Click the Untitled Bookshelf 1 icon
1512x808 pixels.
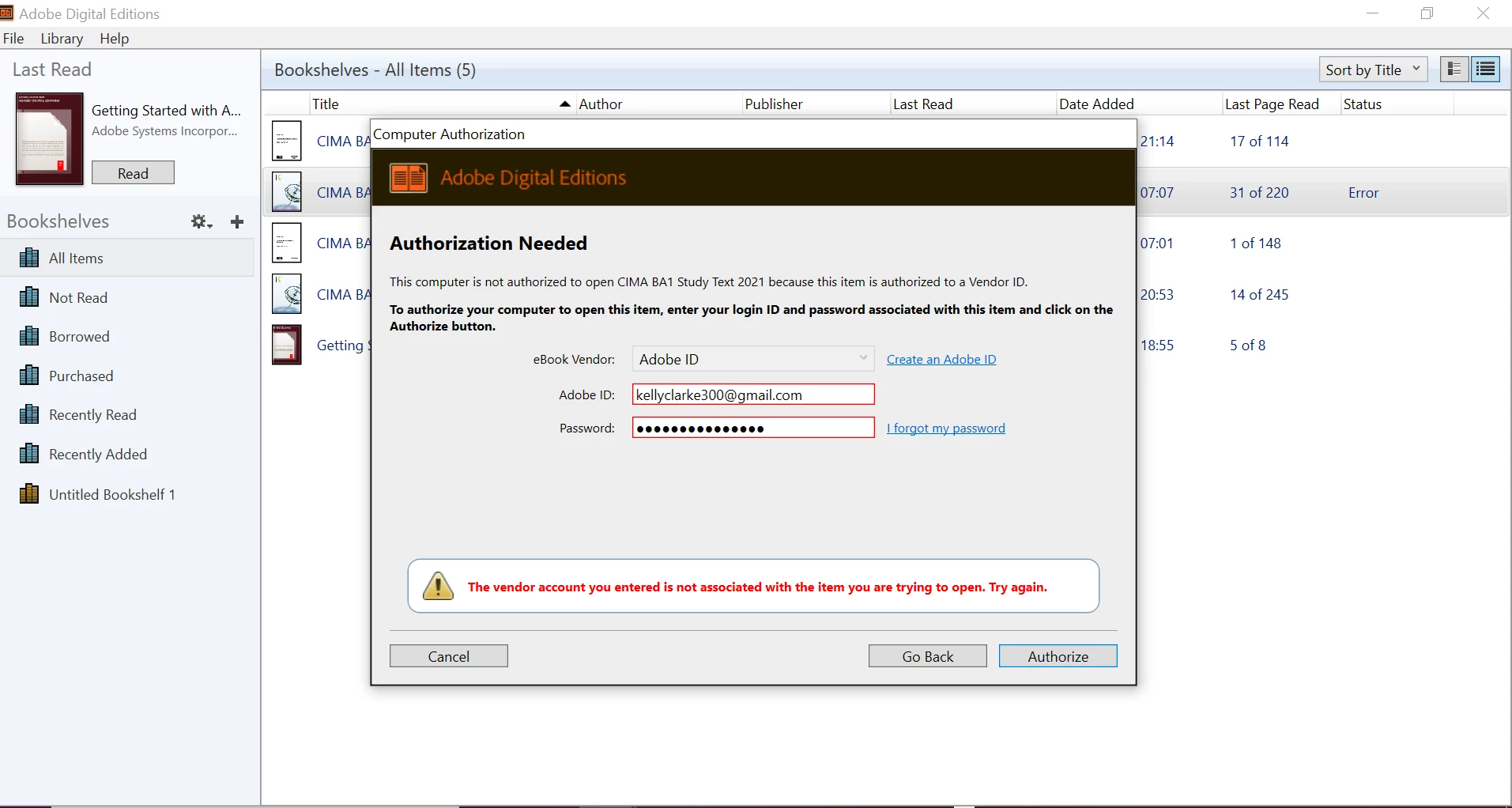(29, 494)
